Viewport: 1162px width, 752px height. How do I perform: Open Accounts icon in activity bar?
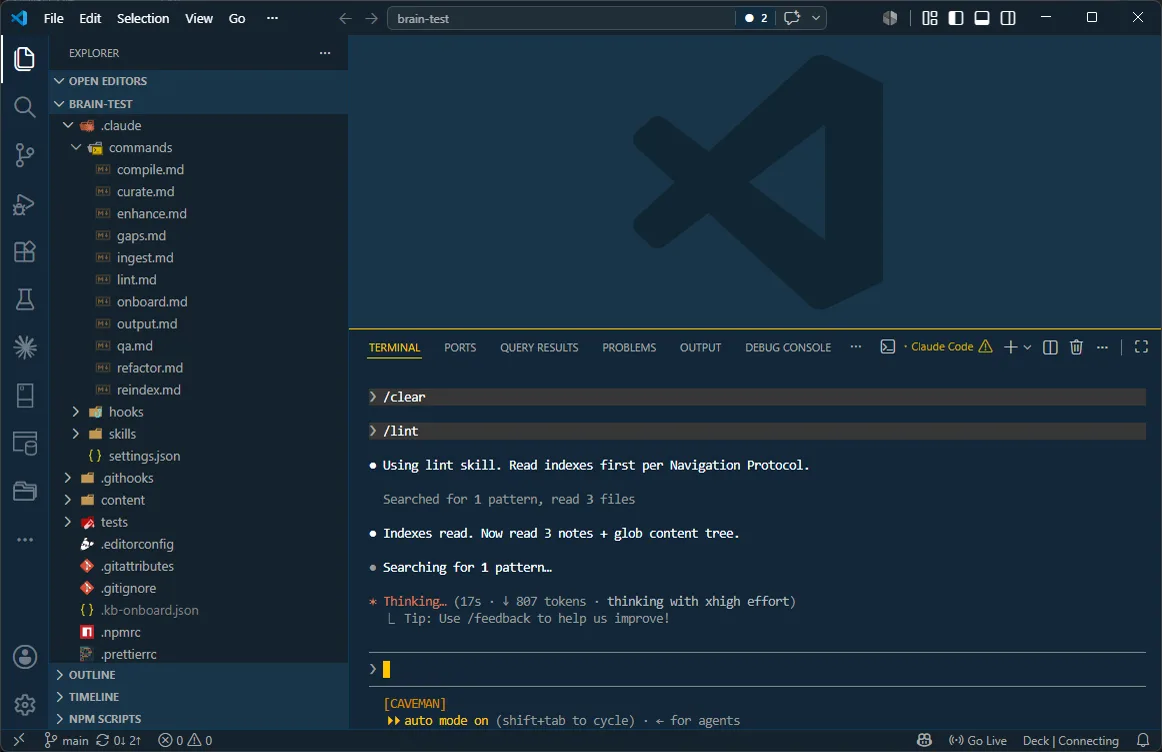pyautogui.click(x=24, y=656)
